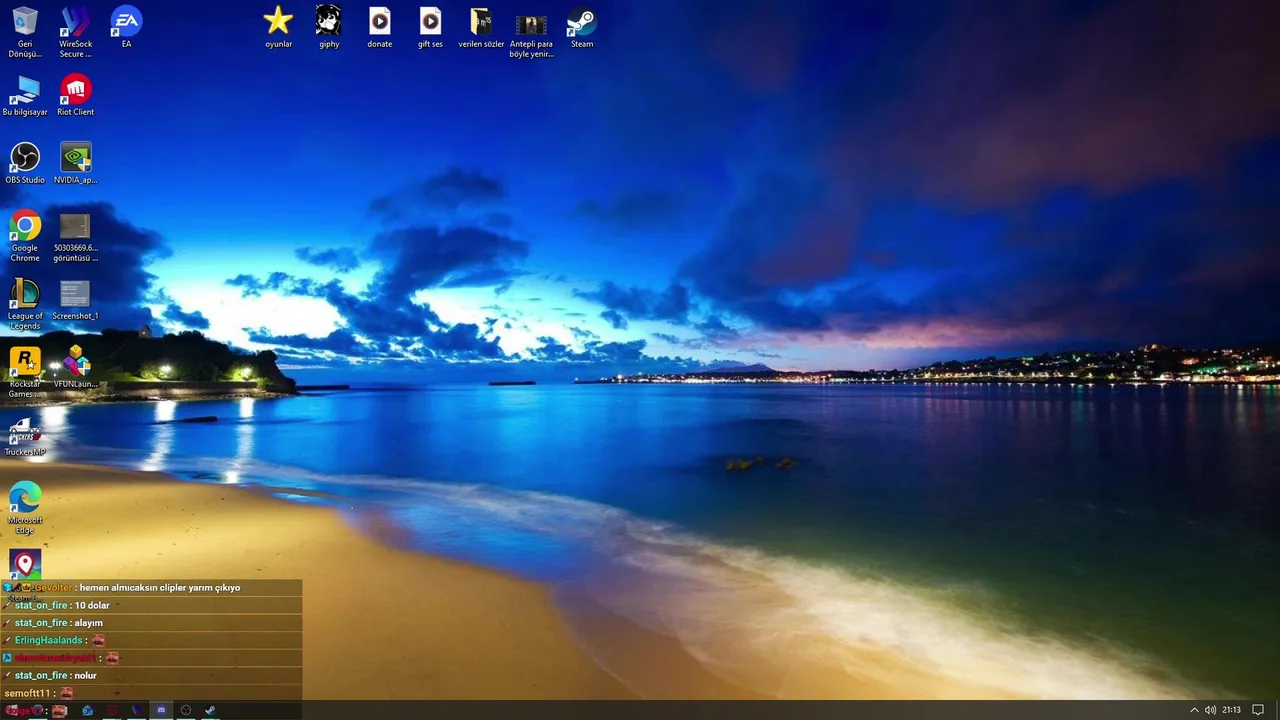
Task: Expand the hidden system tray icons arrow
Action: coord(1194,710)
